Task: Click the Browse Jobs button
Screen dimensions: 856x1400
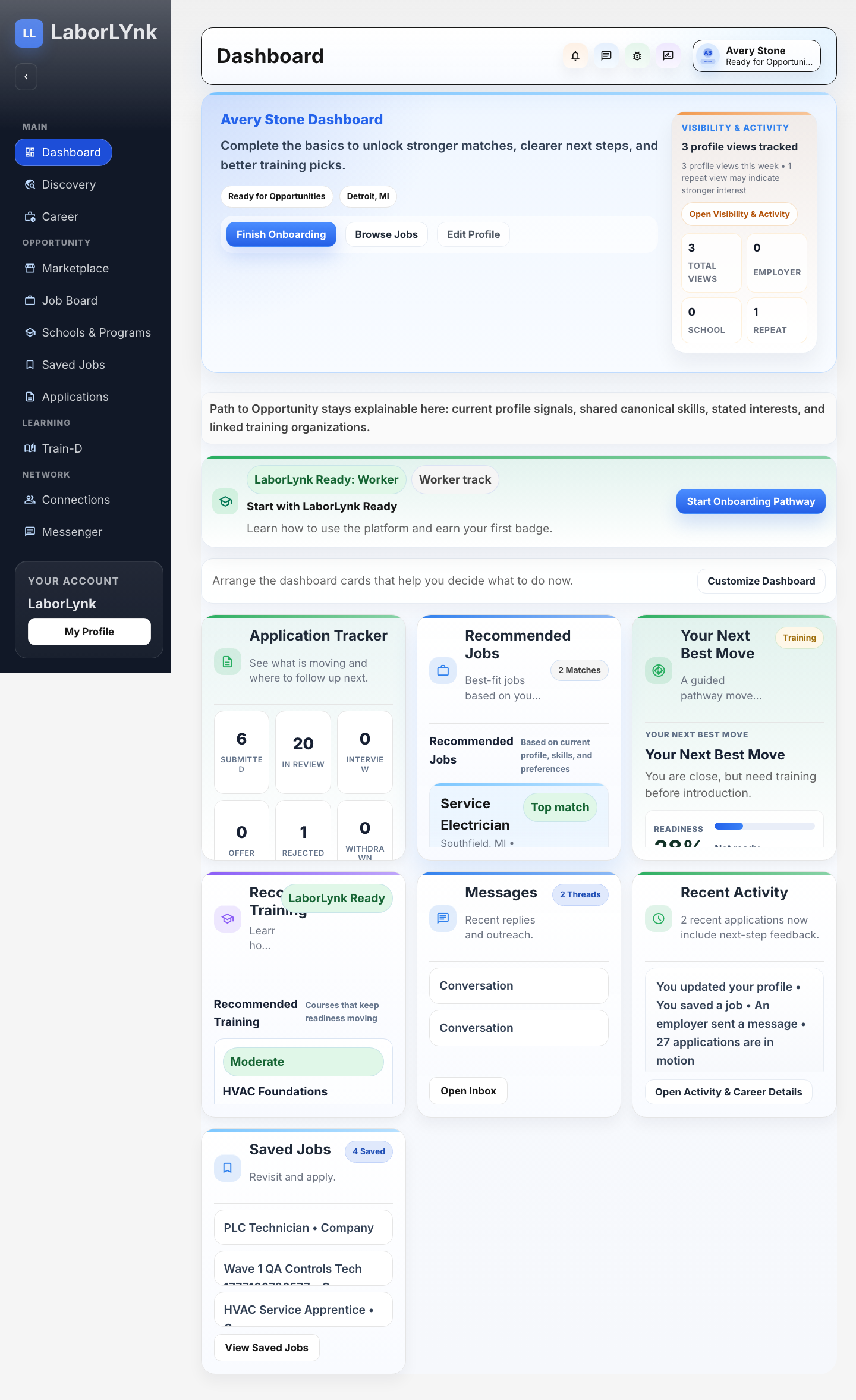Action: coord(386,234)
